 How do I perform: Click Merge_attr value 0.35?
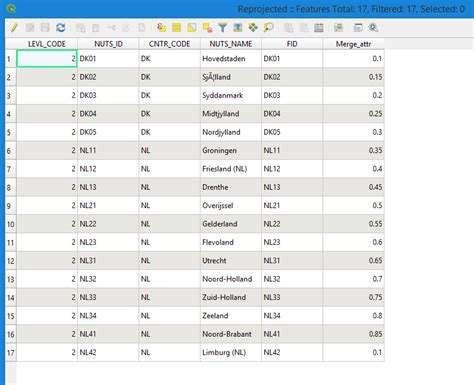click(x=353, y=150)
